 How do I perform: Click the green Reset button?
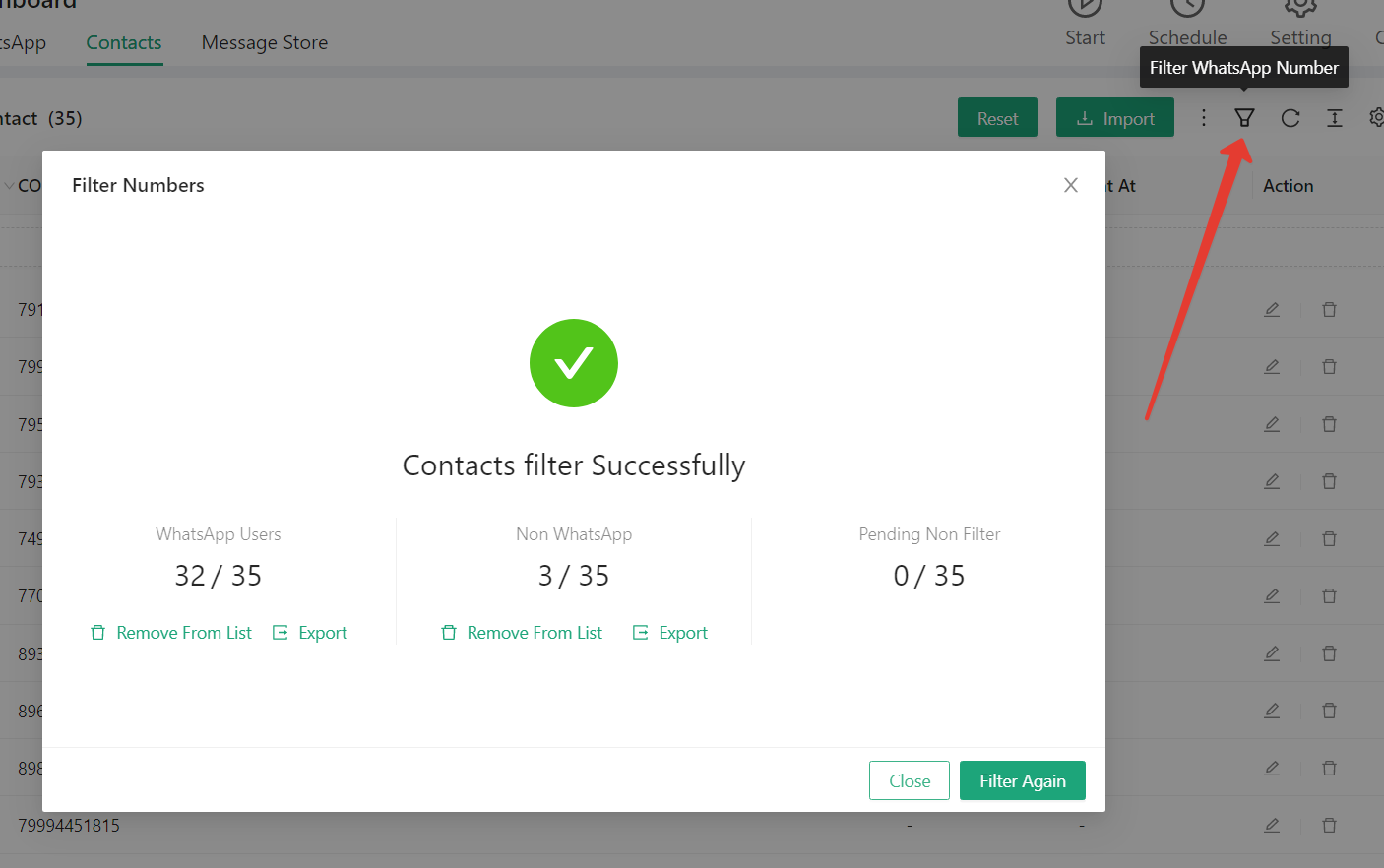click(997, 118)
